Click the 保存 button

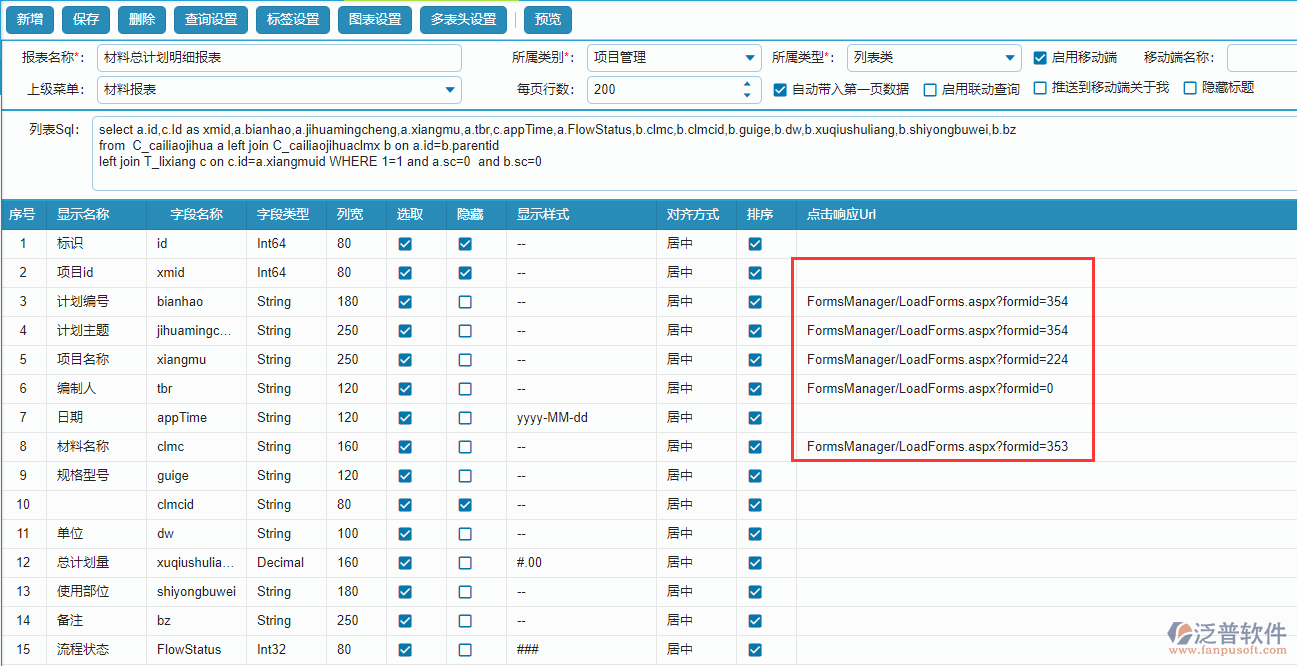pos(86,19)
